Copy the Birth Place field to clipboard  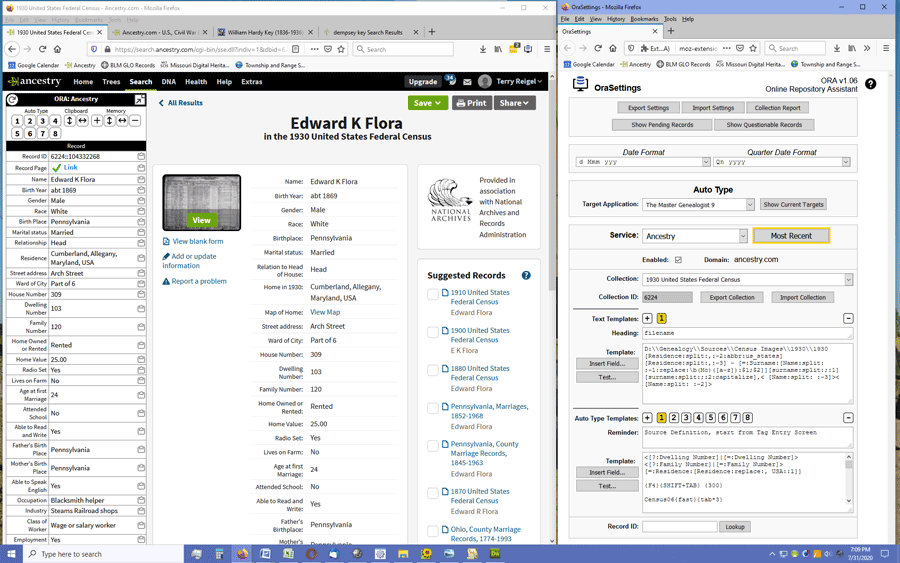click(x=141, y=222)
